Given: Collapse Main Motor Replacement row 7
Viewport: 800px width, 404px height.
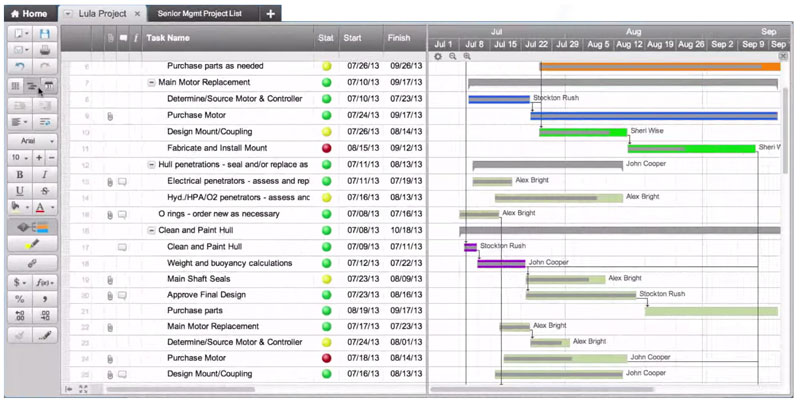Looking at the screenshot, I should tap(152, 83).
